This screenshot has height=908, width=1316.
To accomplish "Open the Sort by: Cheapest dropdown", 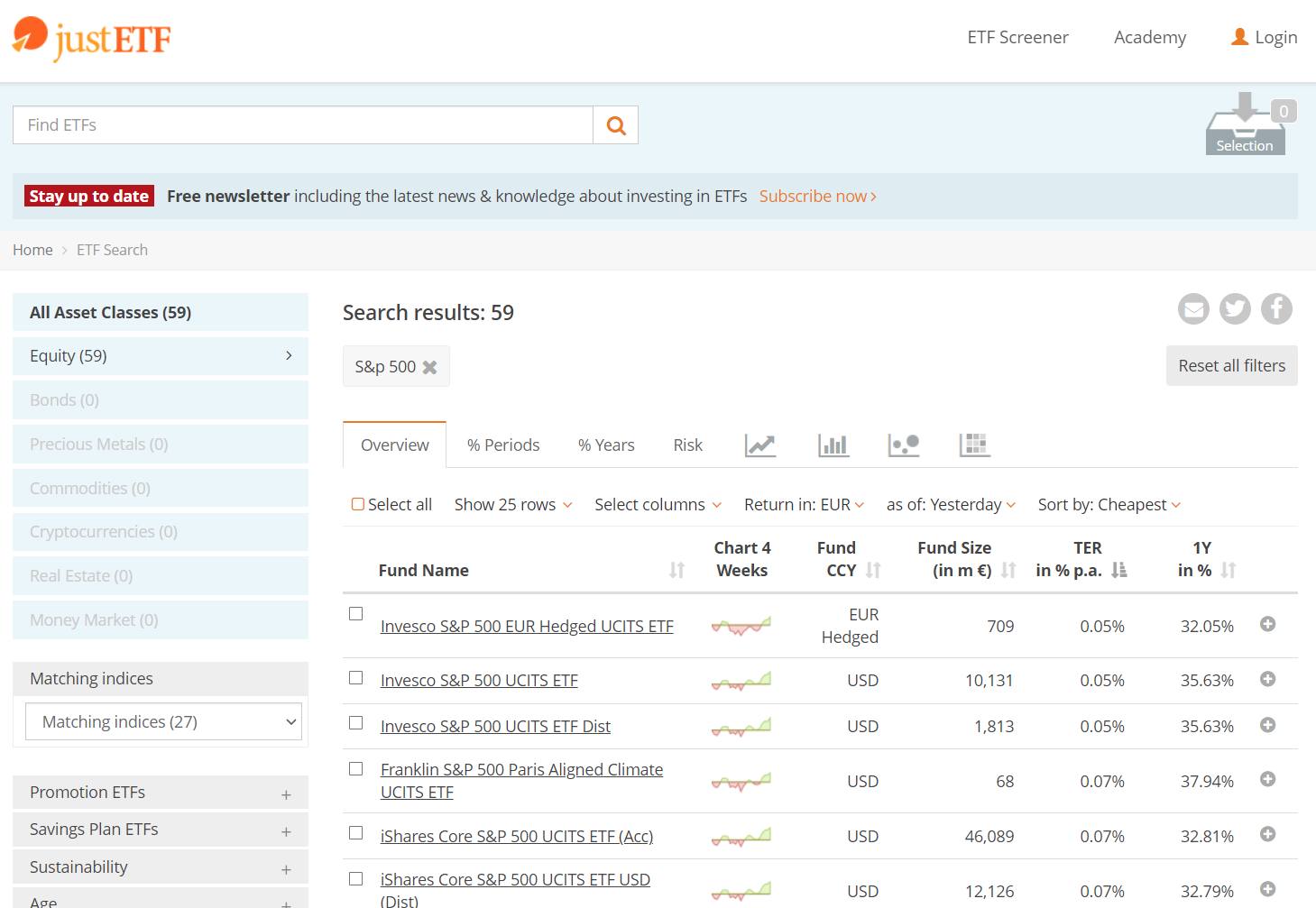I will click(1109, 505).
